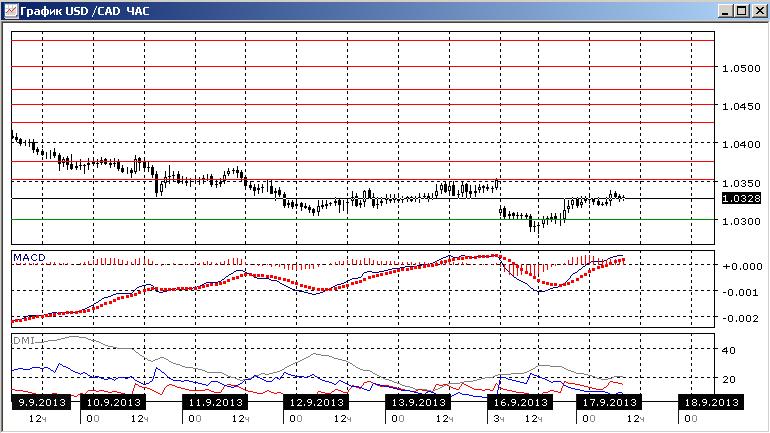Click the '3ч' time label under 16.9.2013
Viewport: 770px width, 433px height.
[x=499, y=419]
